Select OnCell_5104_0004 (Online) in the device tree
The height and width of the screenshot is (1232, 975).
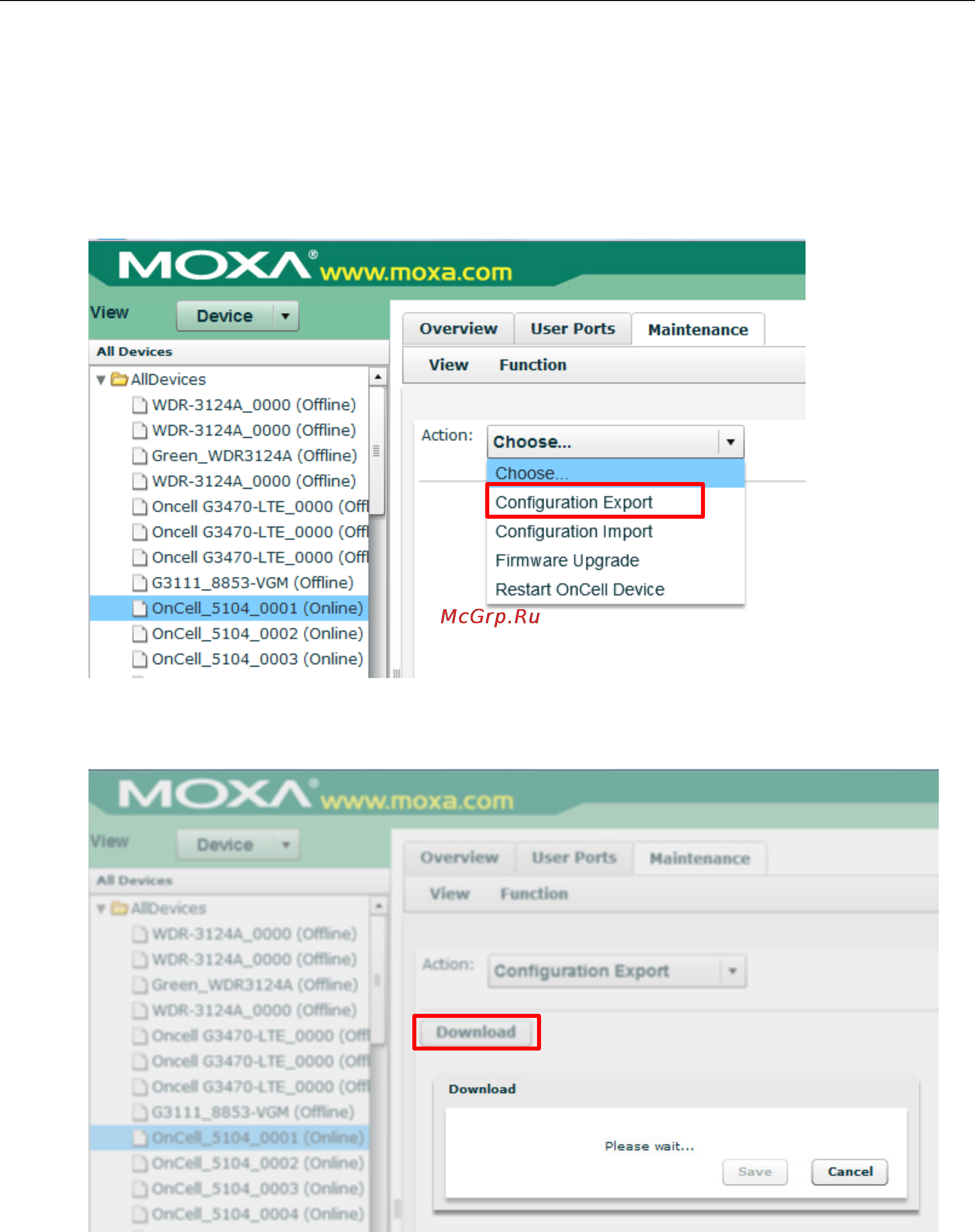click(257, 1214)
